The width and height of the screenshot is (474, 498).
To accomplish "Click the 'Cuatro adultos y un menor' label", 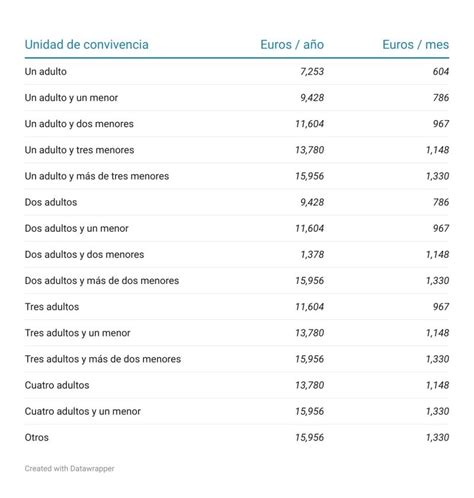I will (83, 411).
